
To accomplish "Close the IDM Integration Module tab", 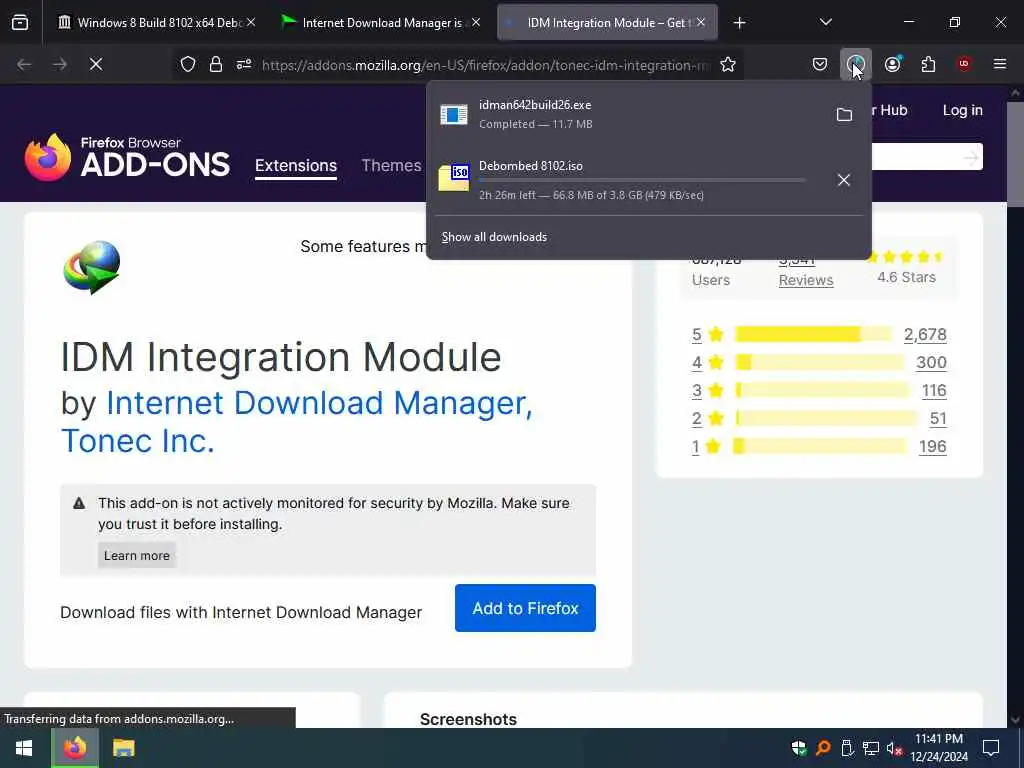I will tap(701, 23).
